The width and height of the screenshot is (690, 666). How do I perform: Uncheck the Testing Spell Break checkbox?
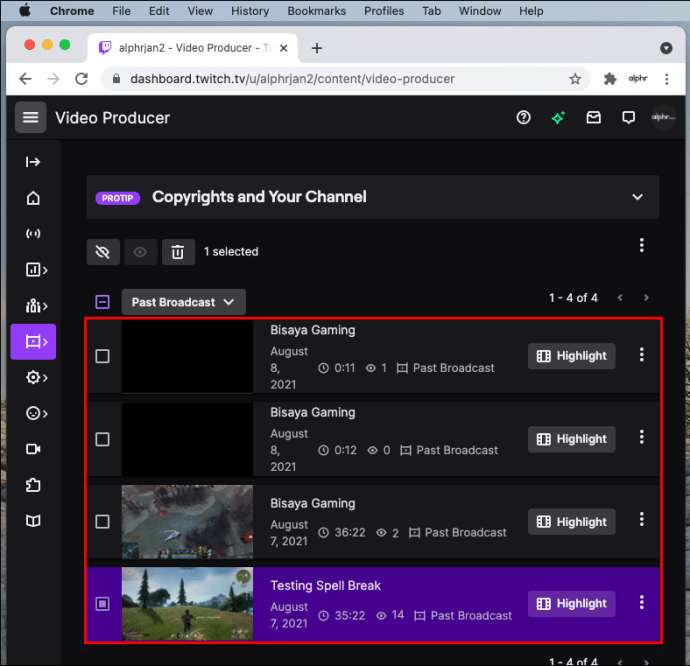(x=102, y=604)
